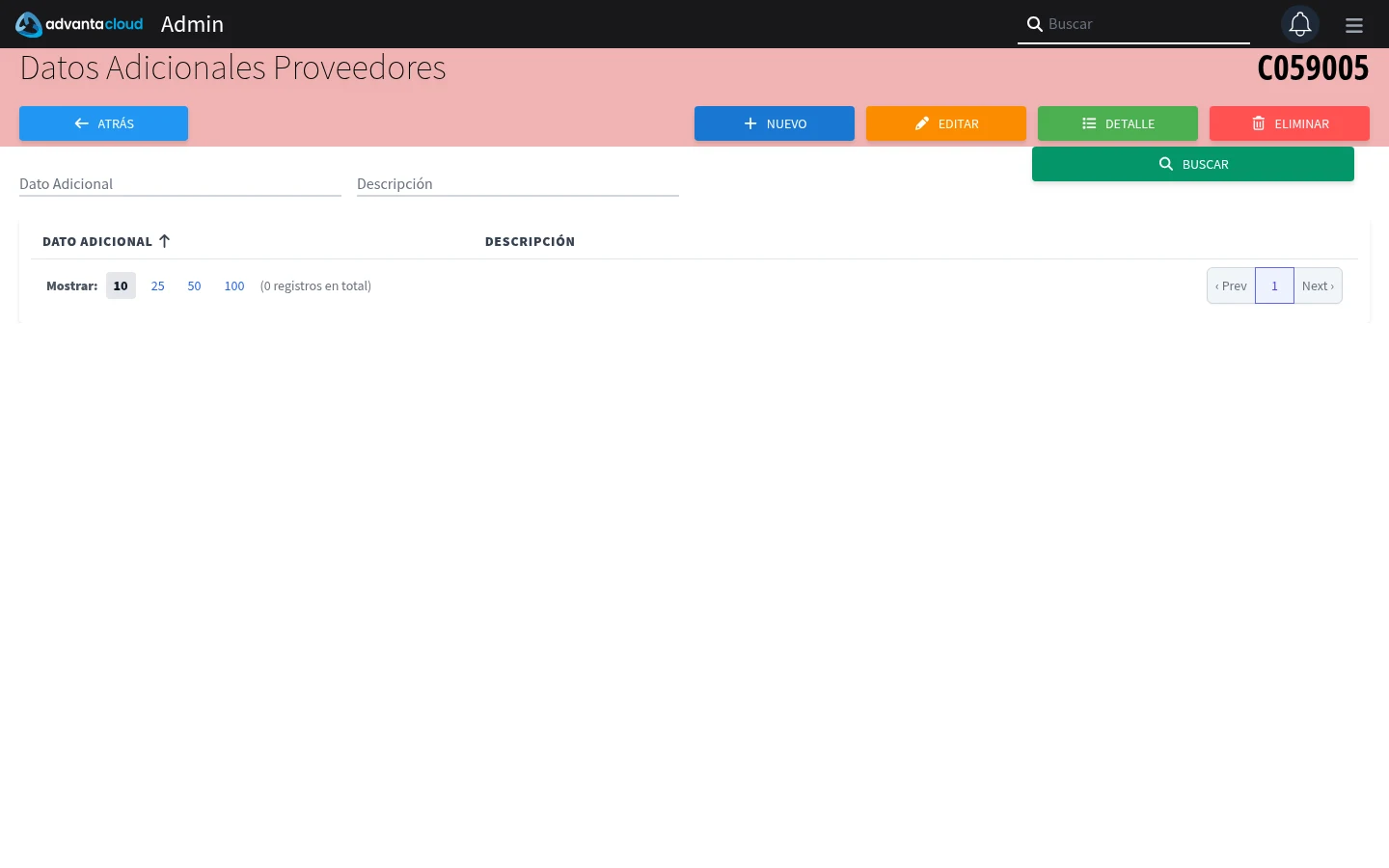This screenshot has height=868, width=1389.
Task: Click the sort arrow next to DATO ADICIONAL
Action: 164,241
